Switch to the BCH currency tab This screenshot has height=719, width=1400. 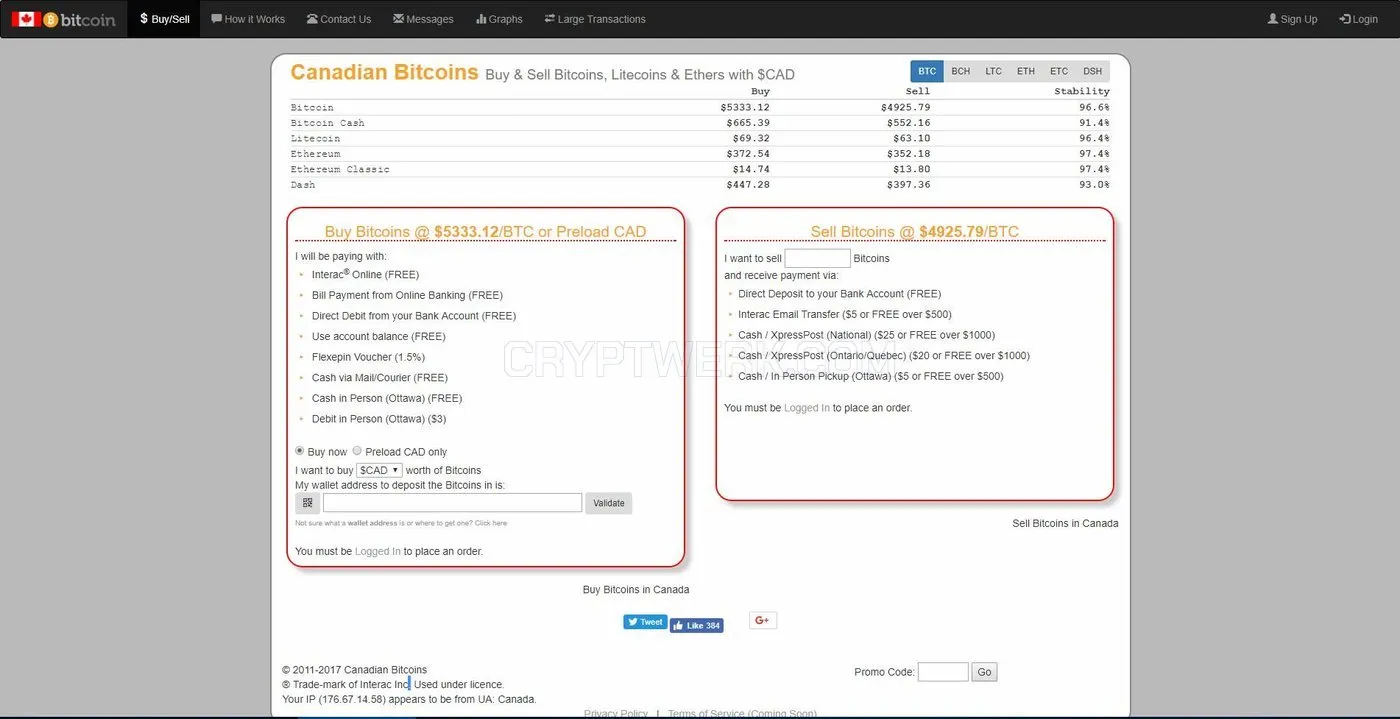pyautogui.click(x=961, y=71)
